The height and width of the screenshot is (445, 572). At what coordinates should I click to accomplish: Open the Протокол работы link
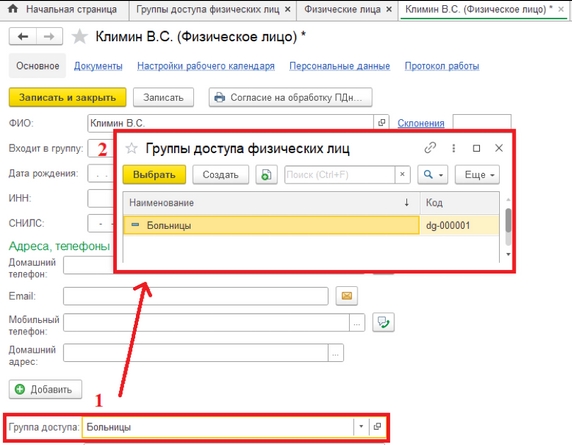442,66
